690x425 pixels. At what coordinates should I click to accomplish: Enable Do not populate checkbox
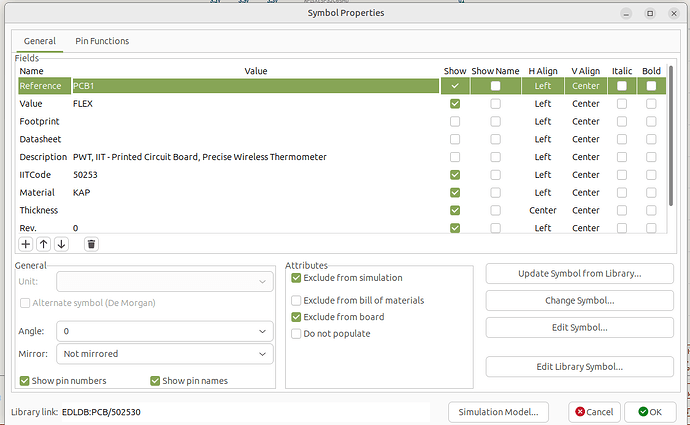[296, 333]
